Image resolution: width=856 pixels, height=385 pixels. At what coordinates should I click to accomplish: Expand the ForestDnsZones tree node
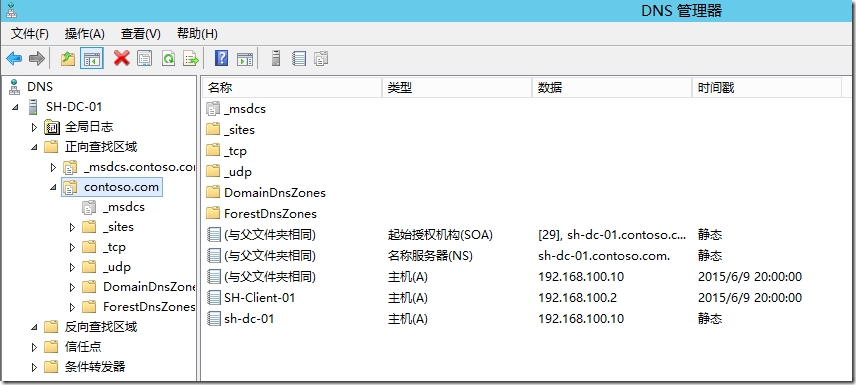[72, 307]
